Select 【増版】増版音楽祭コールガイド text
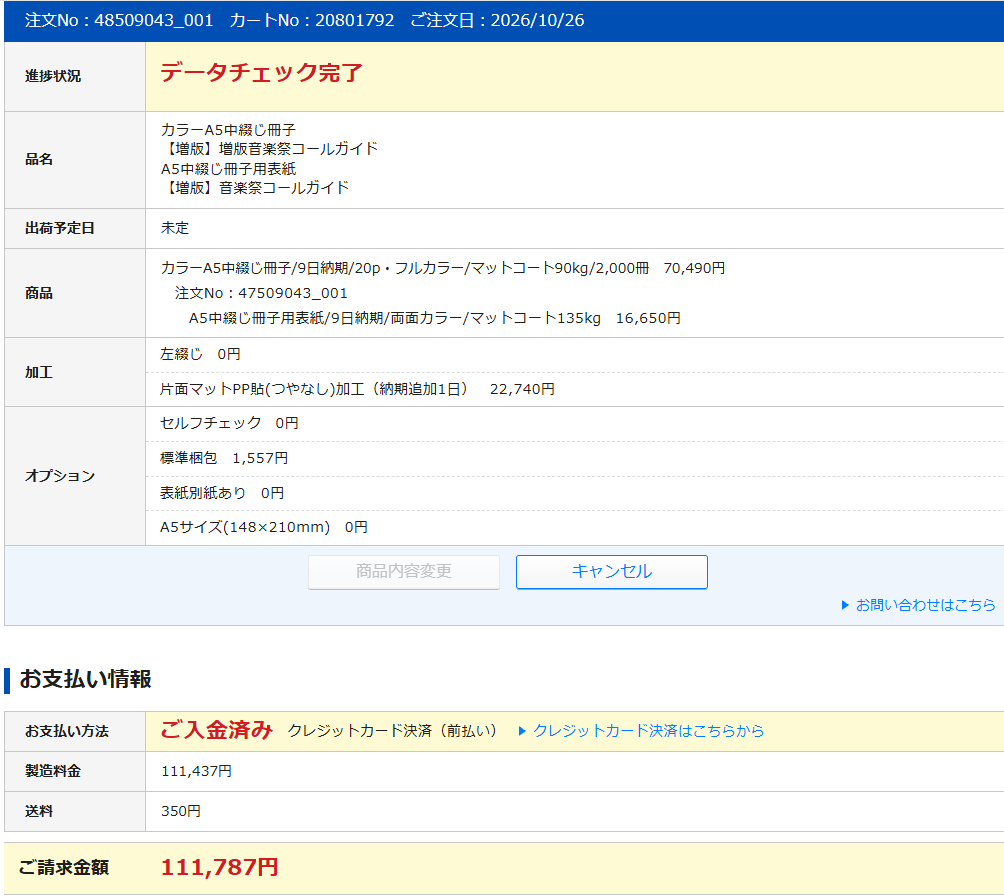This screenshot has width=1004, height=896. click(269, 149)
